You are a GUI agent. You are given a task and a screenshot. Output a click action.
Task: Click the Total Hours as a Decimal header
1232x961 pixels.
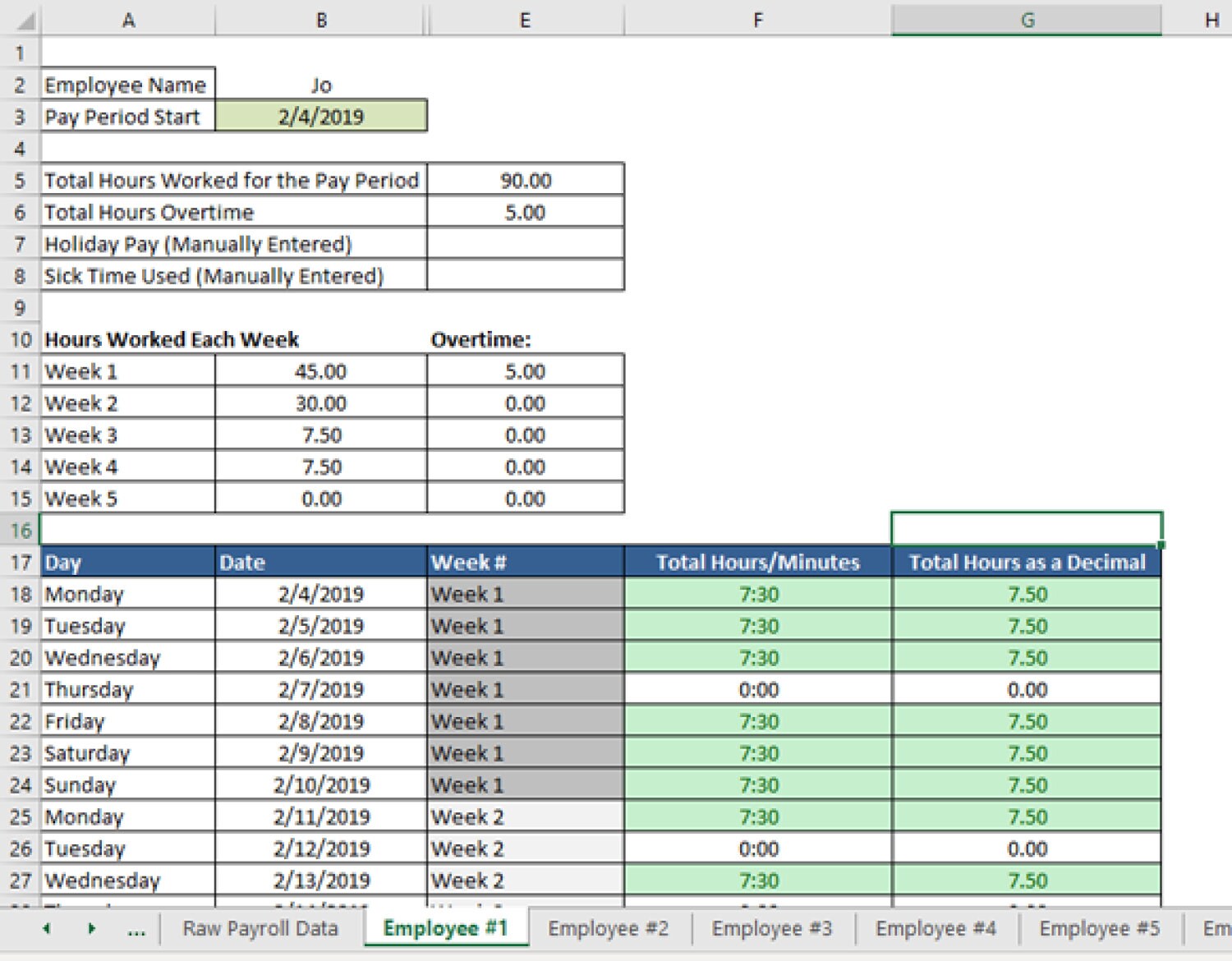click(x=1027, y=562)
